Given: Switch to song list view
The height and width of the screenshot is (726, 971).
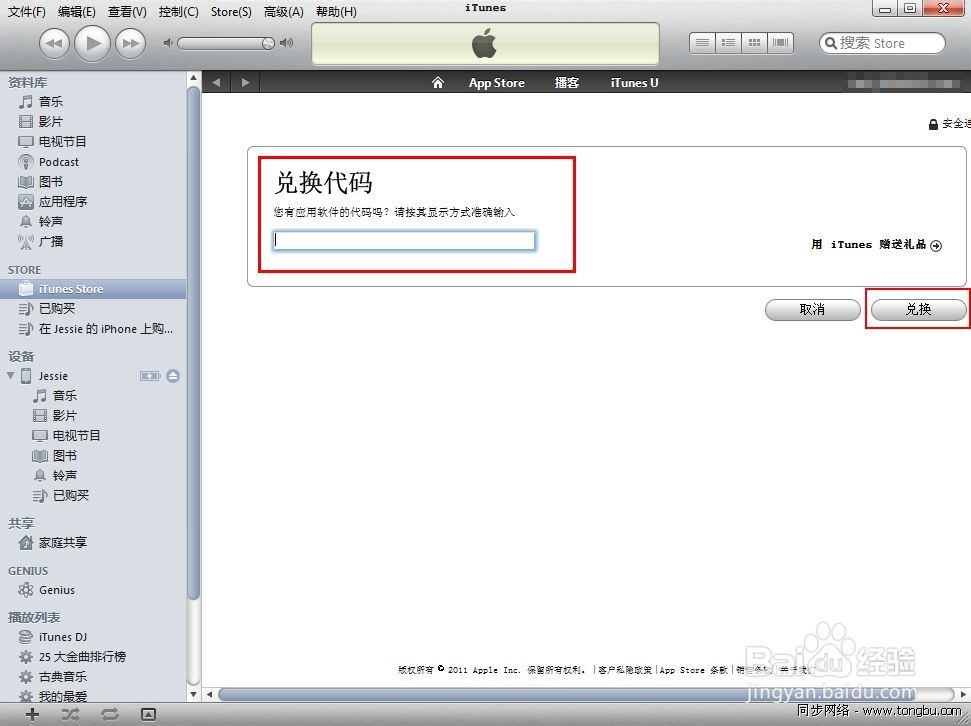Looking at the screenshot, I should click(x=702, y=43).
